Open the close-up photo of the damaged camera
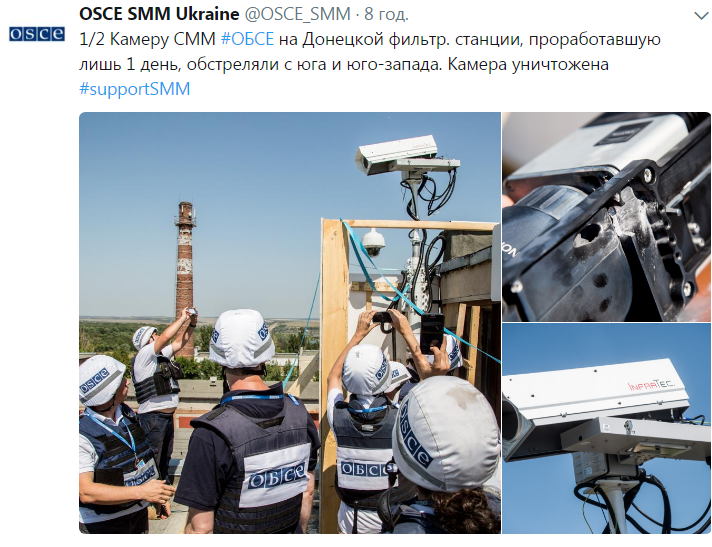Viewport: 712px width, 547px height. [606, 217]
